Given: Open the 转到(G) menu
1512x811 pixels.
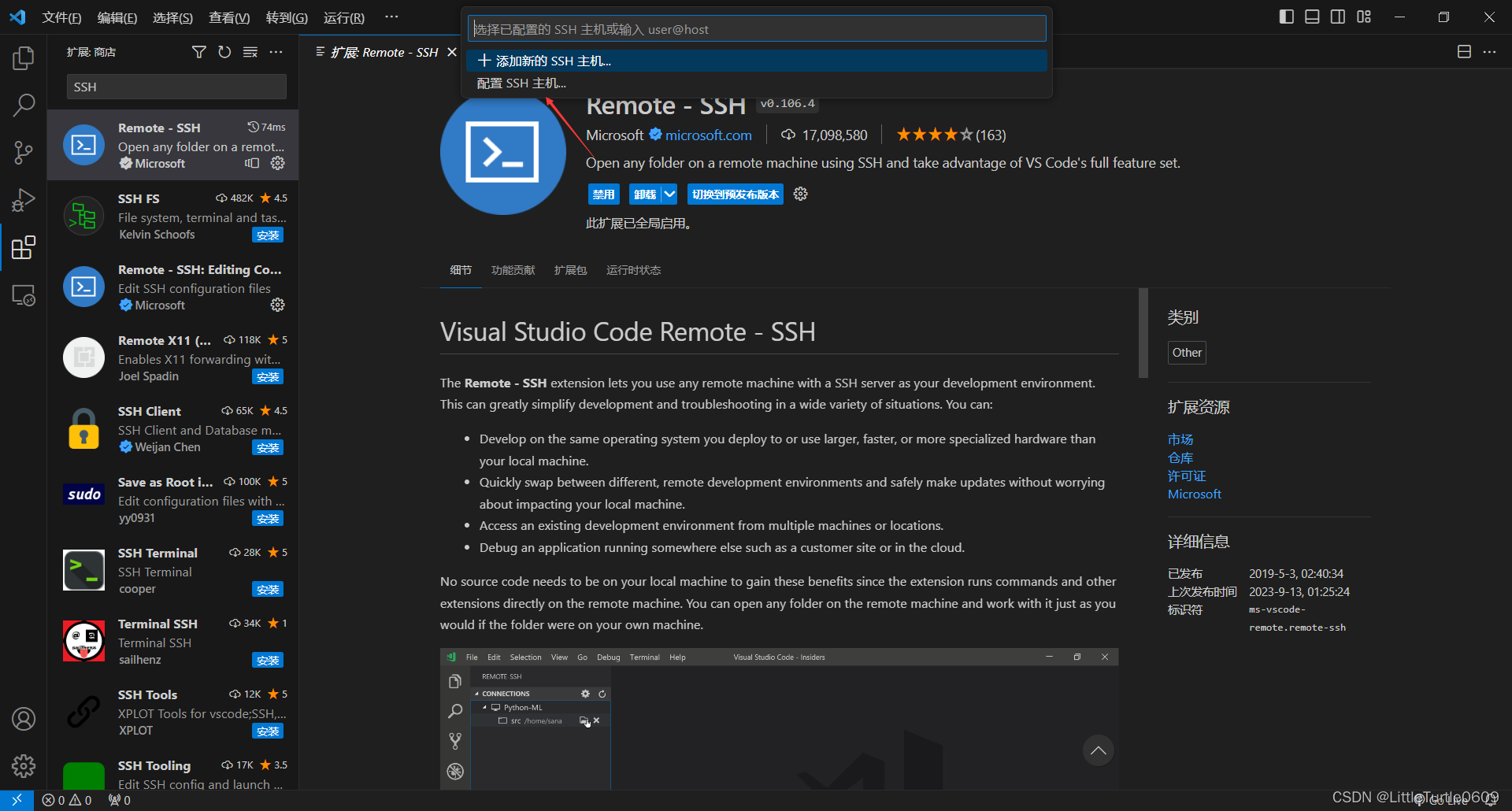Looking at the screenshot, I should pyautogui.click(x=287, y=17).
